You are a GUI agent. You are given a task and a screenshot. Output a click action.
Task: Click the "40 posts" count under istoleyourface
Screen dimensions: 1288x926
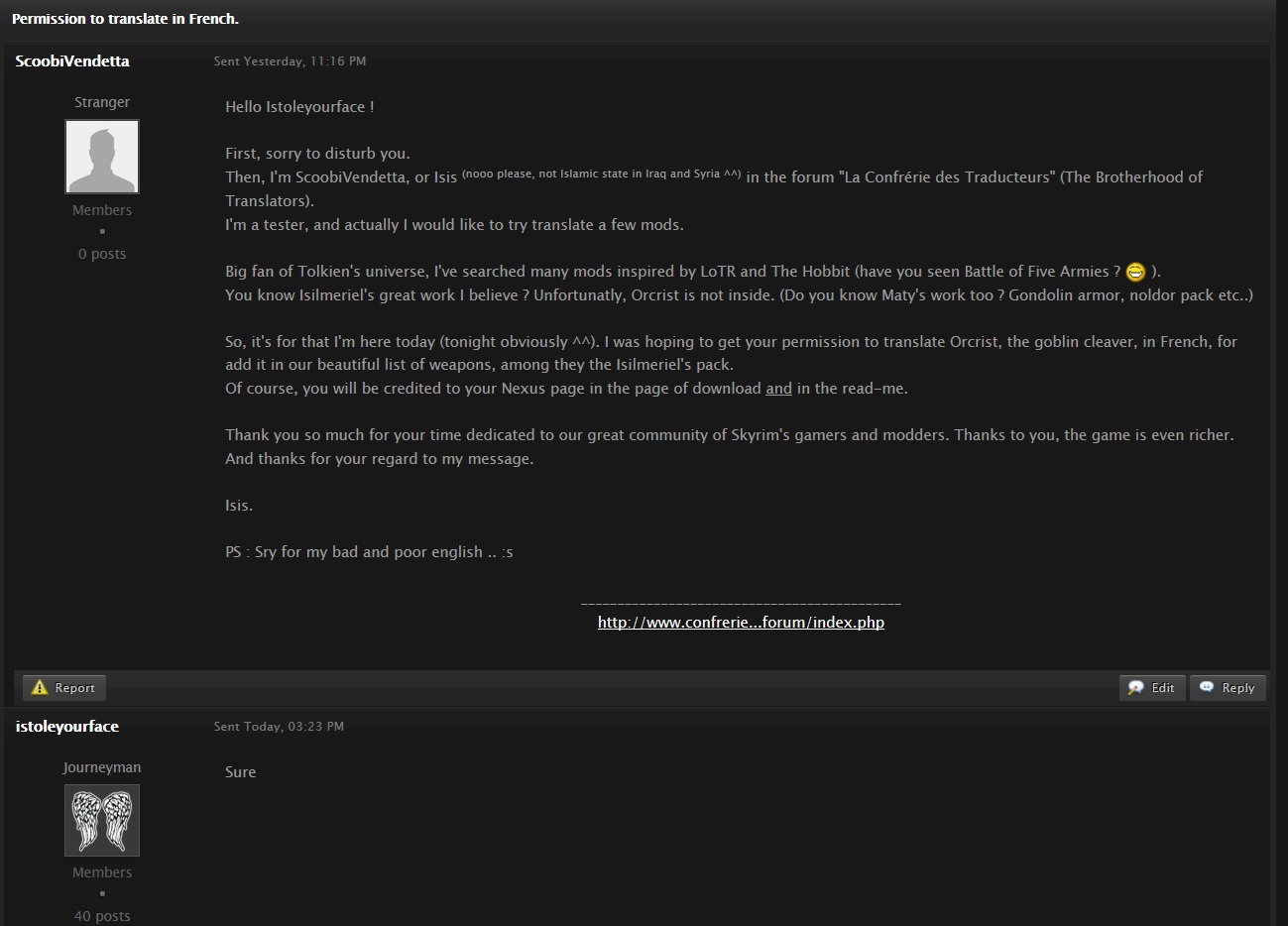pos(102,916)
